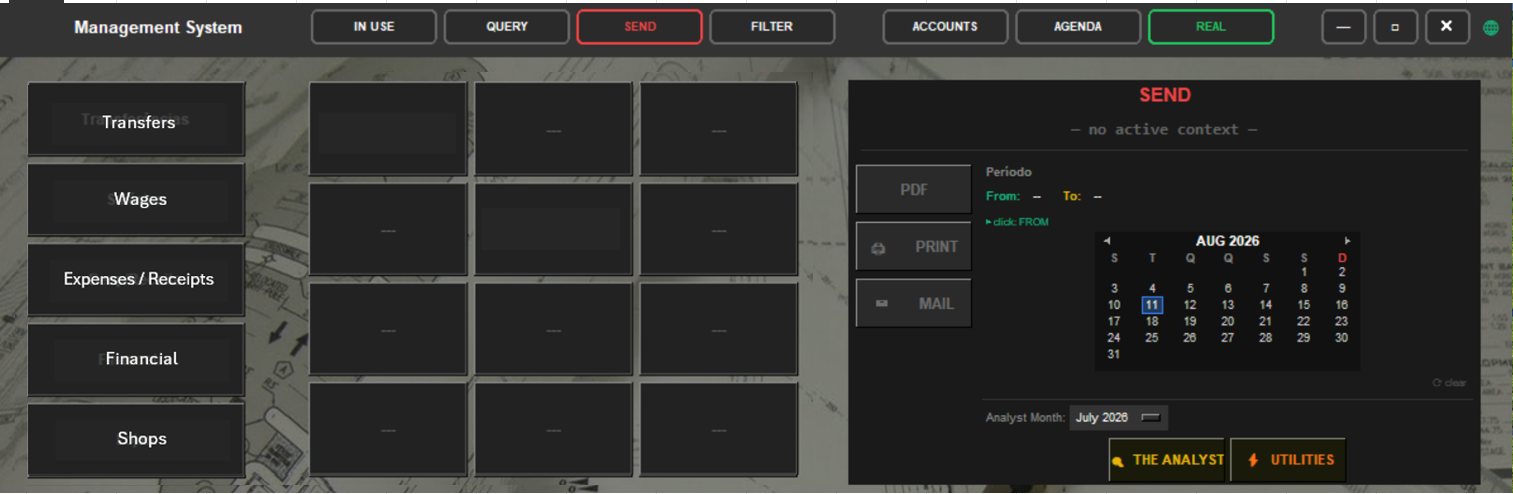This screenshot has height=494, width=1513.
Task: Go to previous month in calendar
Action: [1107, 241]
